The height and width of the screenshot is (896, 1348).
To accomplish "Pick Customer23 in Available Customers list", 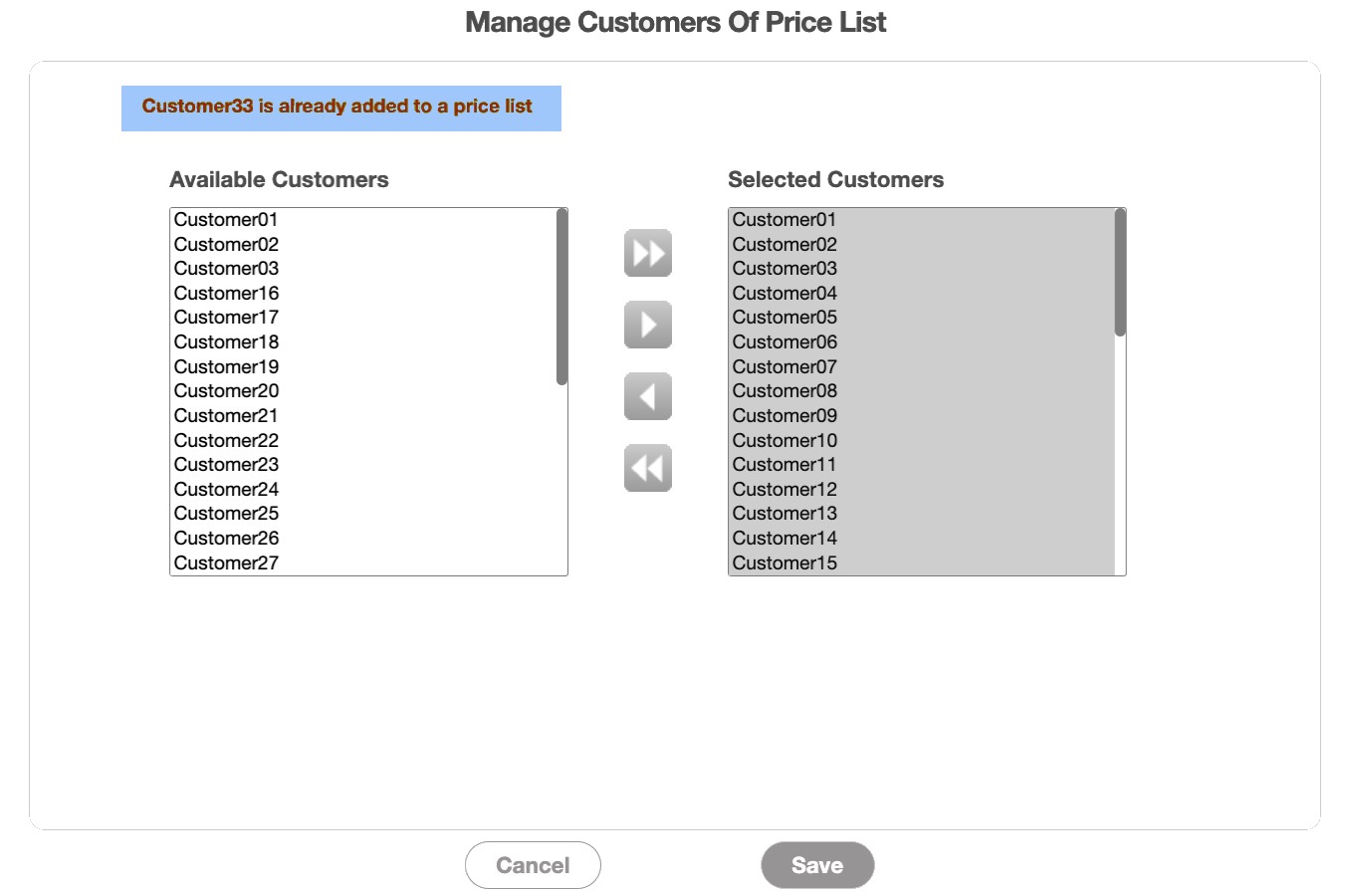I will pyautogui.click(x=227, y=465).
